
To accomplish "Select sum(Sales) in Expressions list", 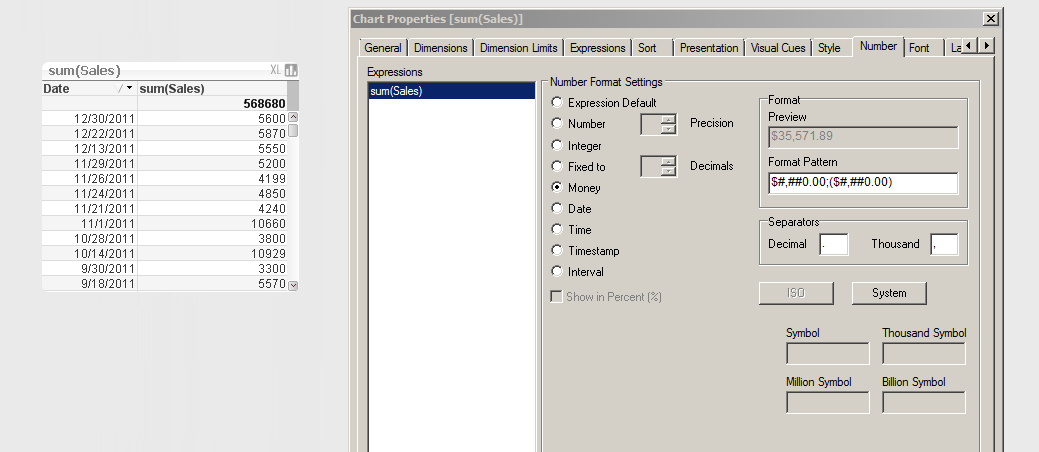I will coord(451,91).
